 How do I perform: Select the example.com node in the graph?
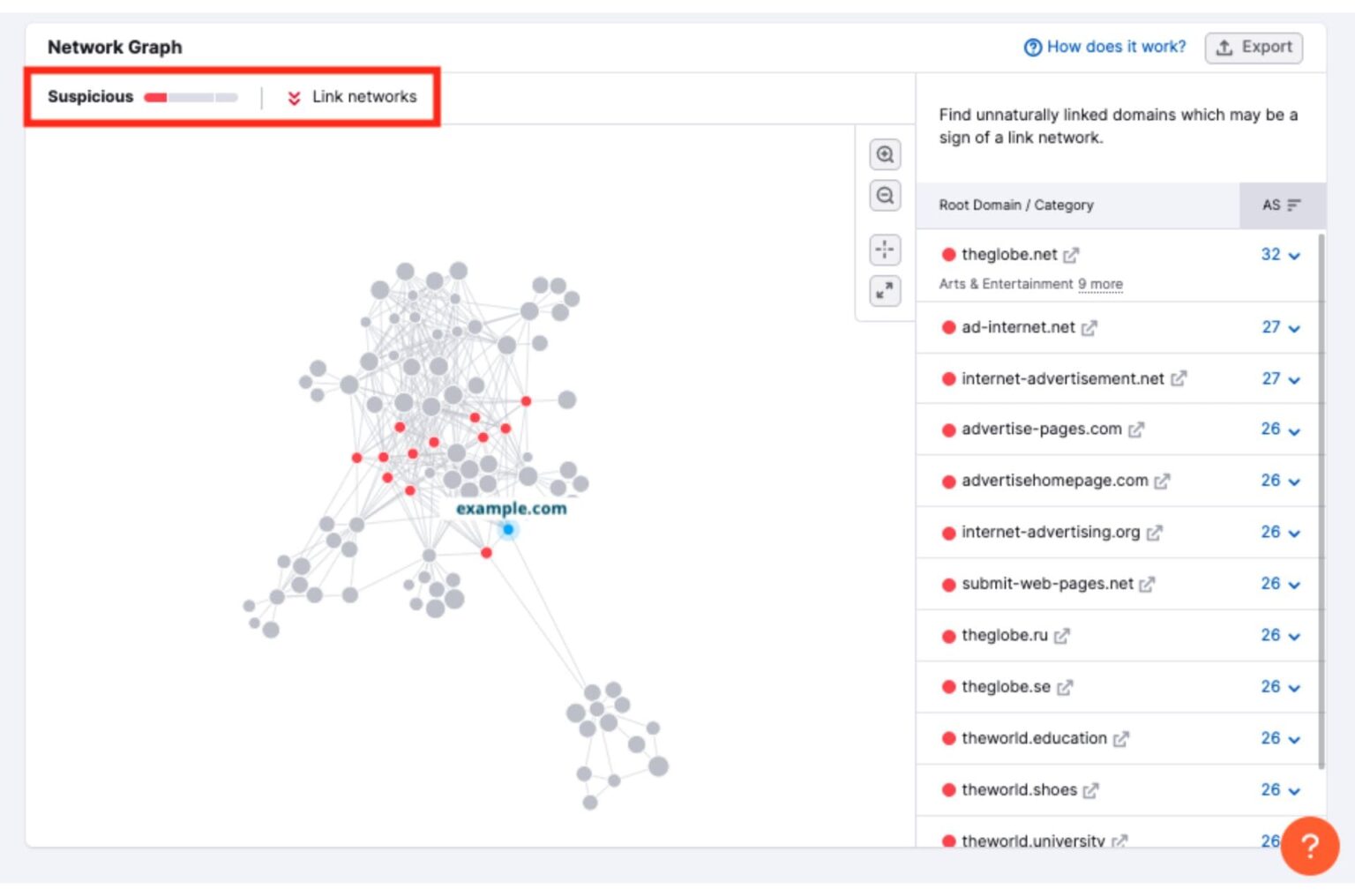coord(508,529)
